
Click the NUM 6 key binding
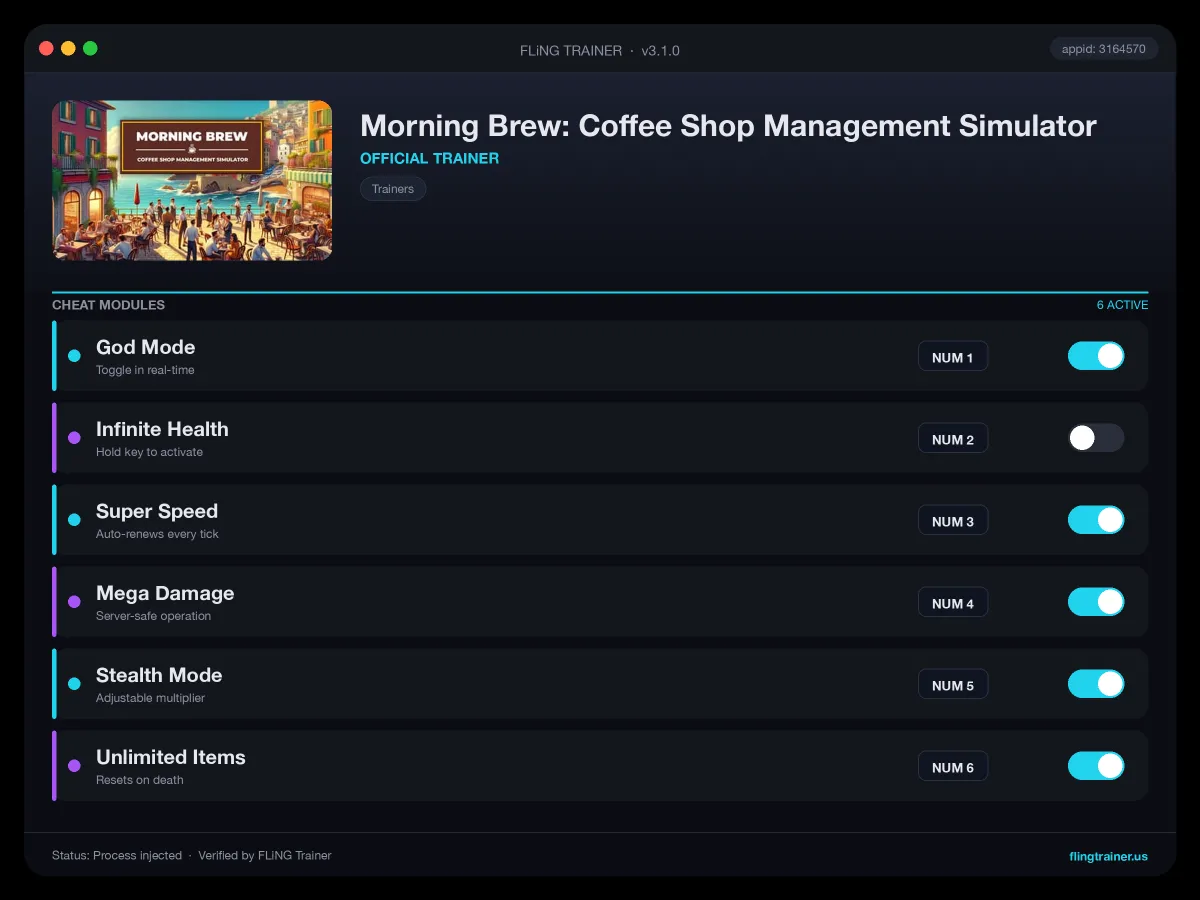[953, 767]
